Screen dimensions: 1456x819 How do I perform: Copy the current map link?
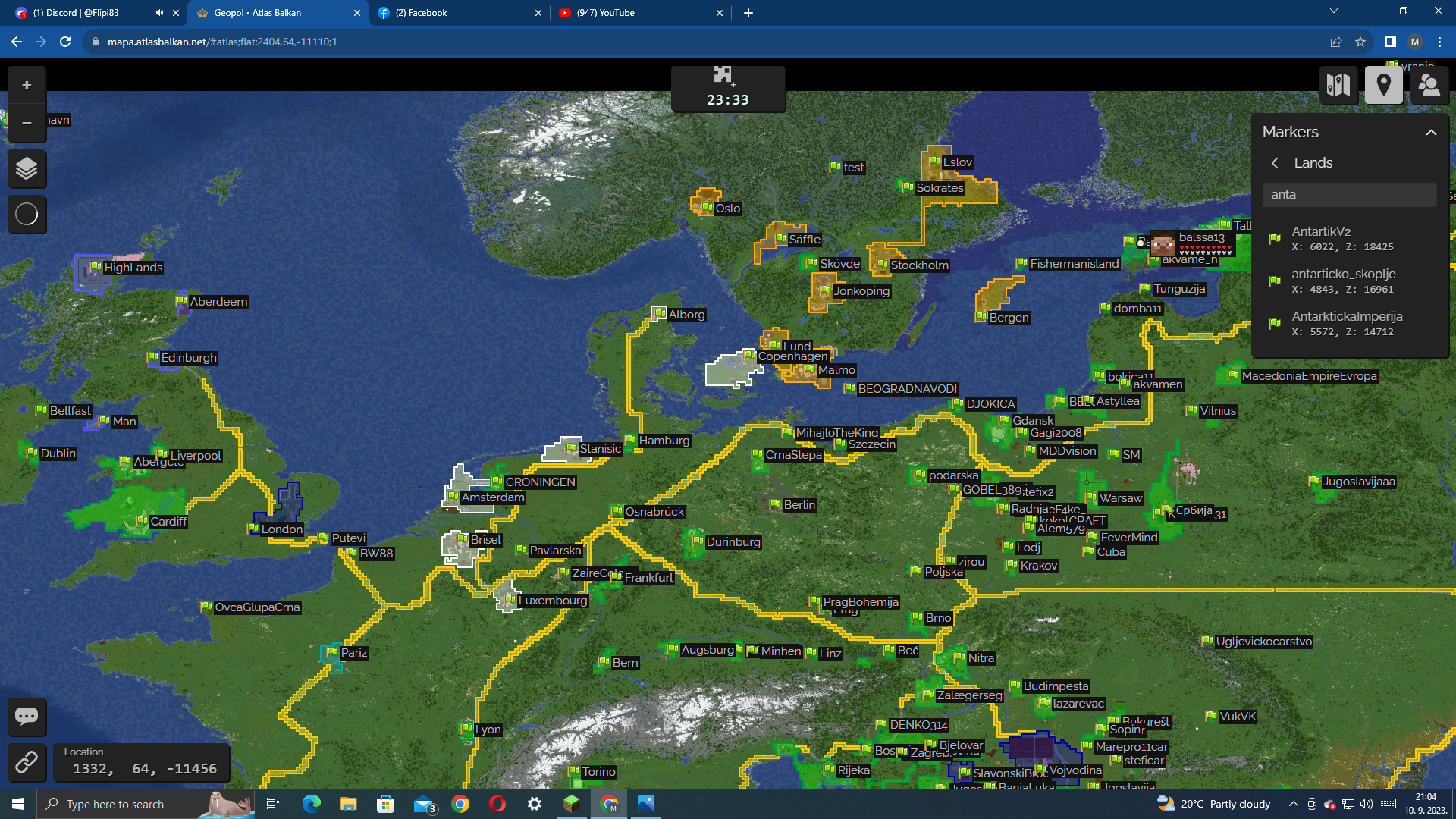pyautogui.click(x=27, y=761)
